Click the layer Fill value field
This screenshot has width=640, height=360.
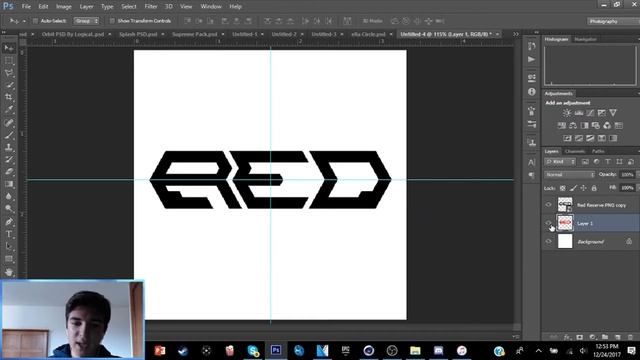click(x=627, y=188)
